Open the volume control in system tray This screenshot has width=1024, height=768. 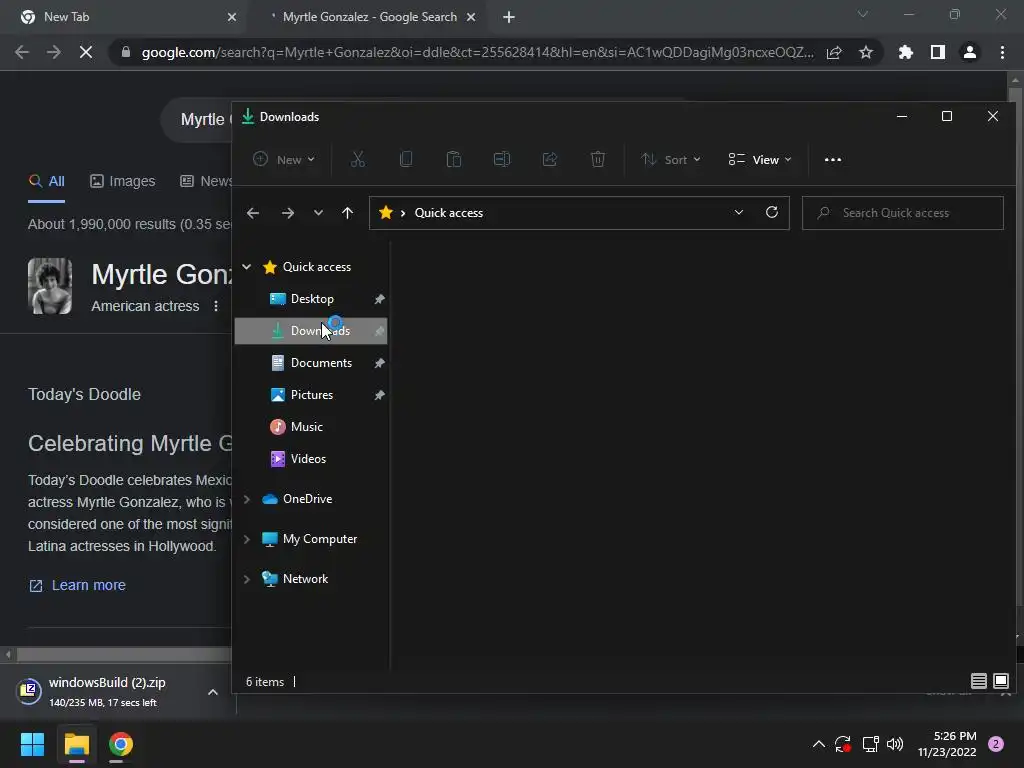[x=895, y=744]
